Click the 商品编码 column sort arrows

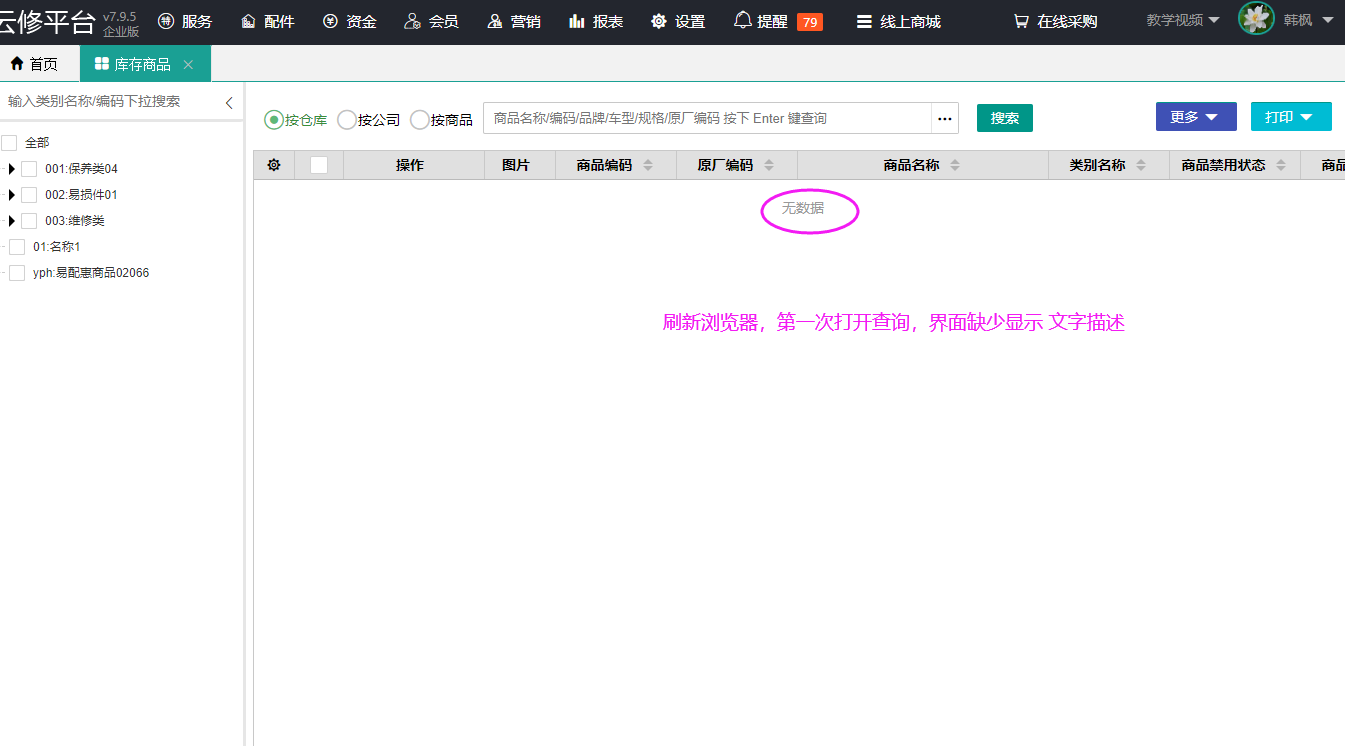click(648, 165)
